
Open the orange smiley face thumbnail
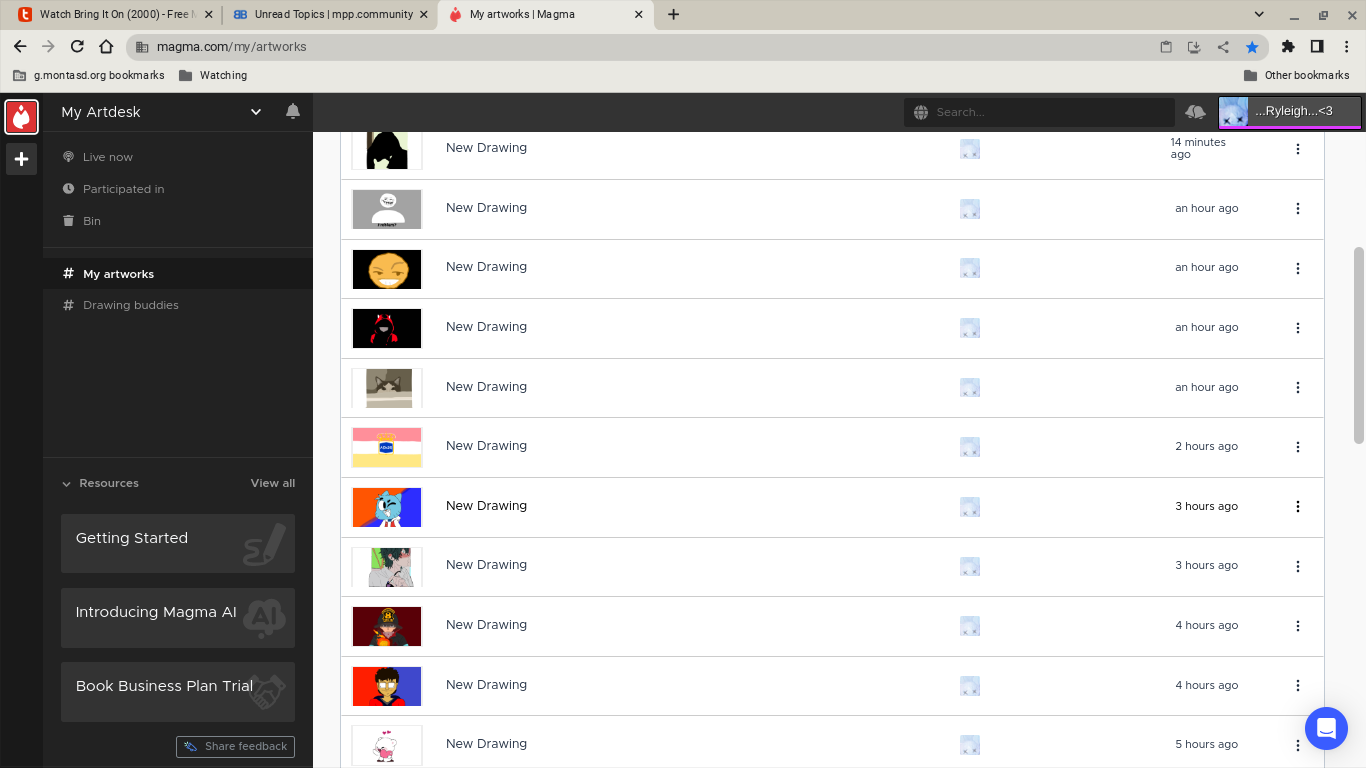tap(387, 269)
